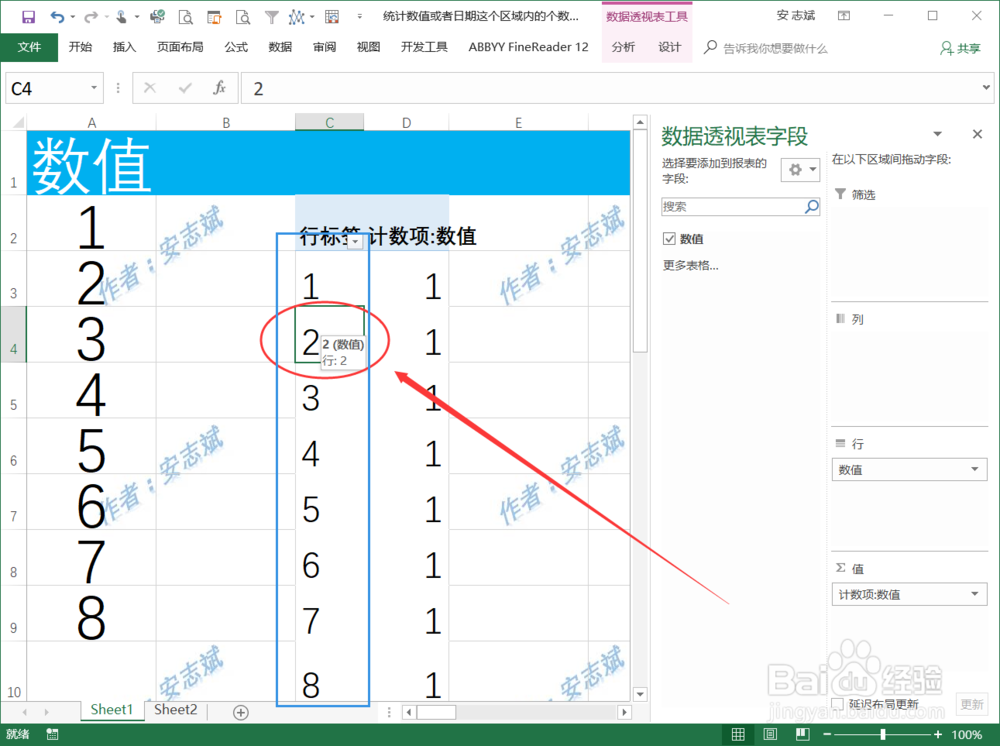This screenshot has height=746, width=1000.
Task: Click the 更多表格... link
Action: [x=691, y=265]
